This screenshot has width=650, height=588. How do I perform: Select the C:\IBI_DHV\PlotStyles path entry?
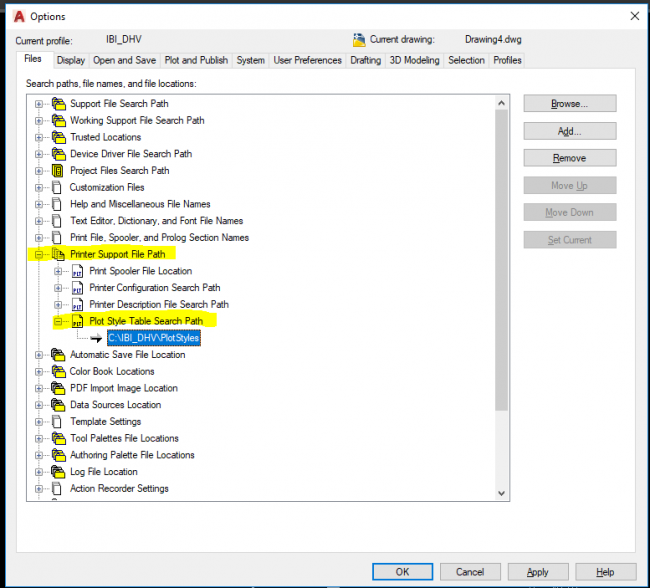click(154, 338)
